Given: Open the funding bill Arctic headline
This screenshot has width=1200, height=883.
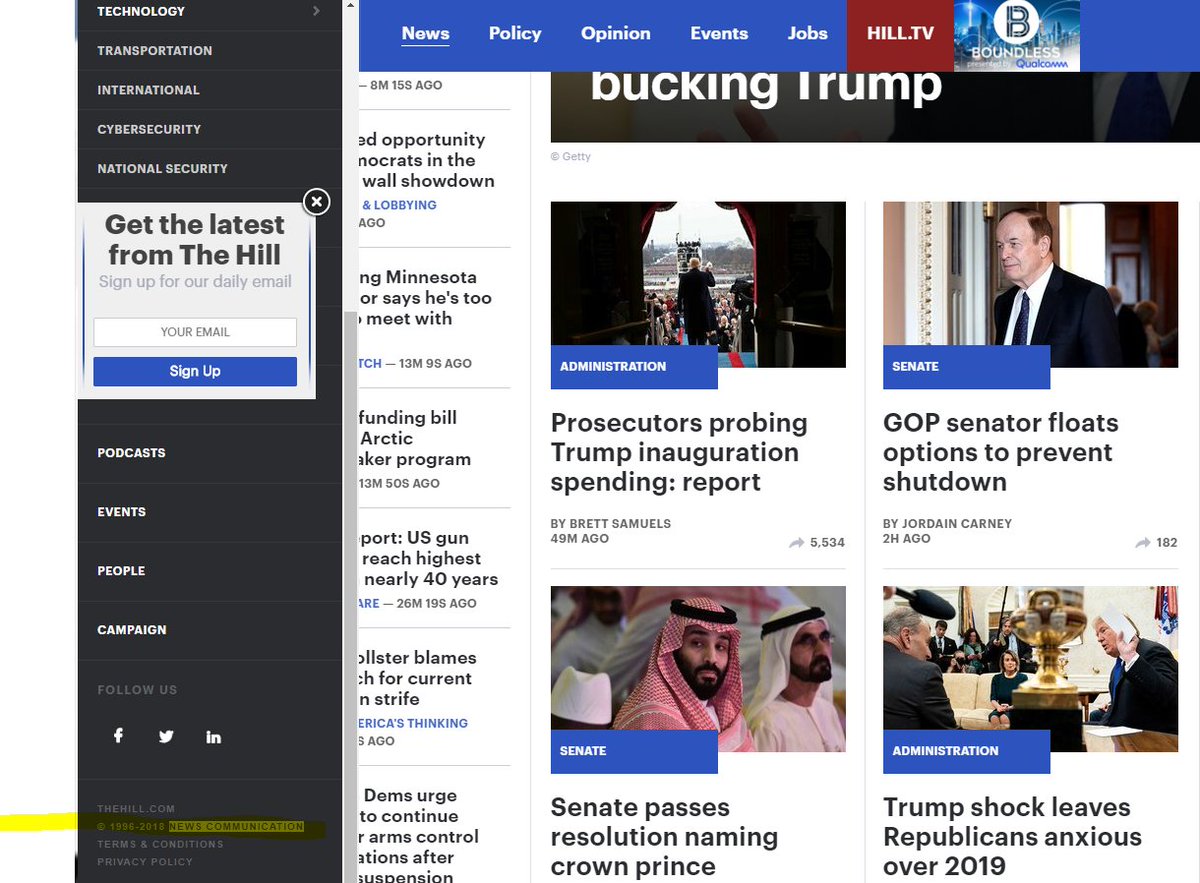Looking at the screenshot, I should coord(415,438).
